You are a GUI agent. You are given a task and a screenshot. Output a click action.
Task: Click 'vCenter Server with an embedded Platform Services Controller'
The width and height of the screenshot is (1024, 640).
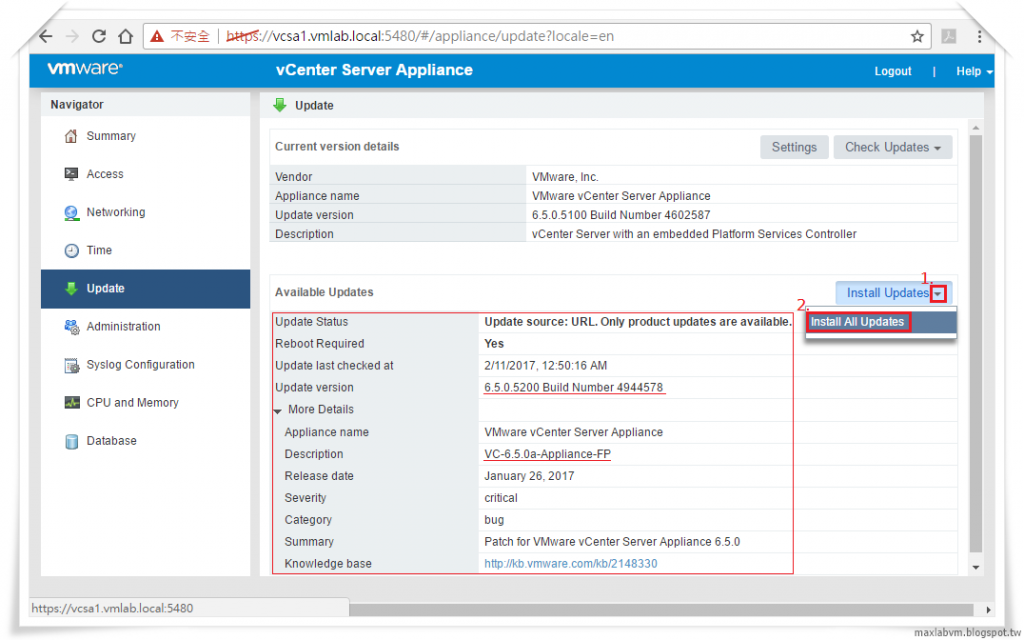(x=694, y=234)
